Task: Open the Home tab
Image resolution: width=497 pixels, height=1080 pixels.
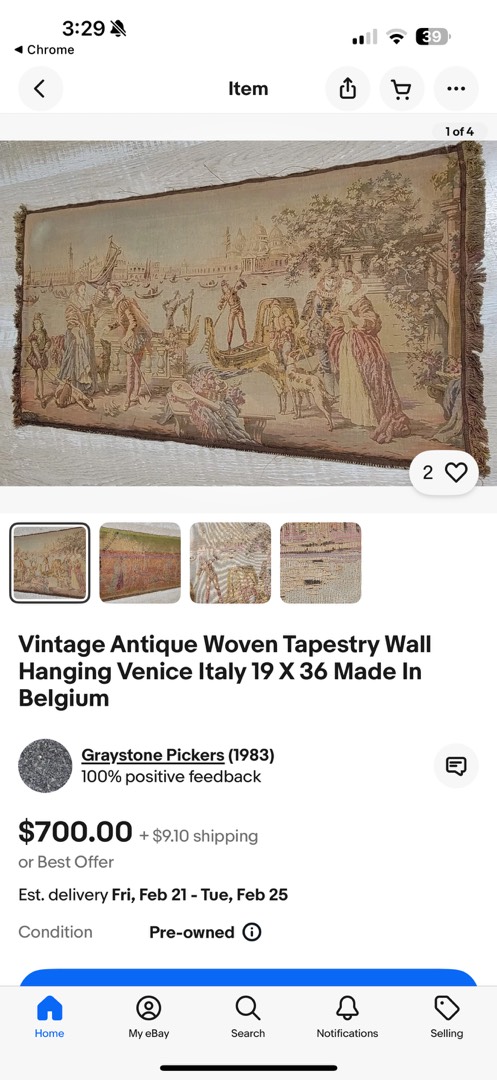Action: pyautogui.click(x=50, y=1017)
